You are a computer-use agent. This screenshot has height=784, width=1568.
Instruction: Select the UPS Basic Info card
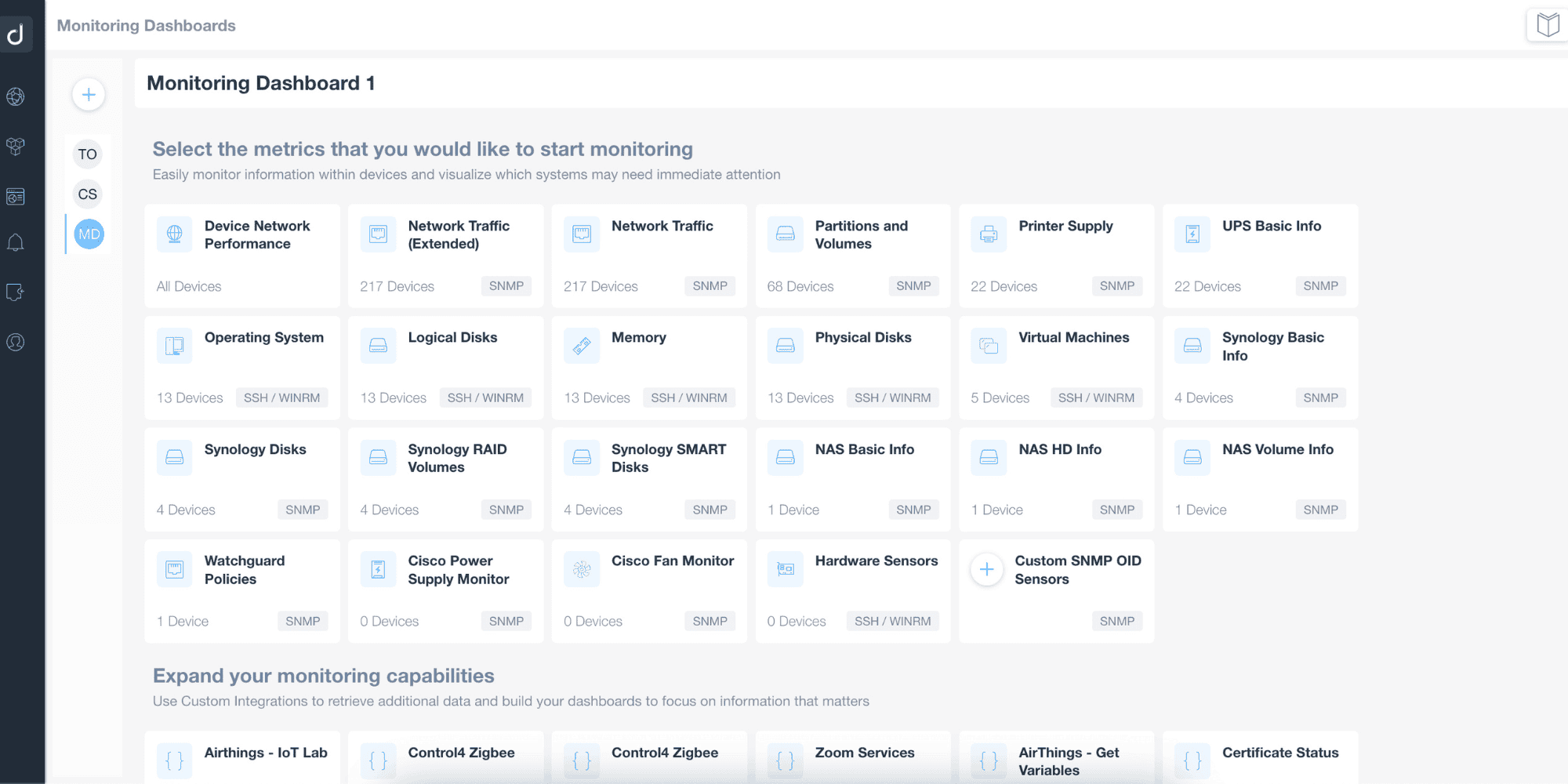(x=1260, y=256)
